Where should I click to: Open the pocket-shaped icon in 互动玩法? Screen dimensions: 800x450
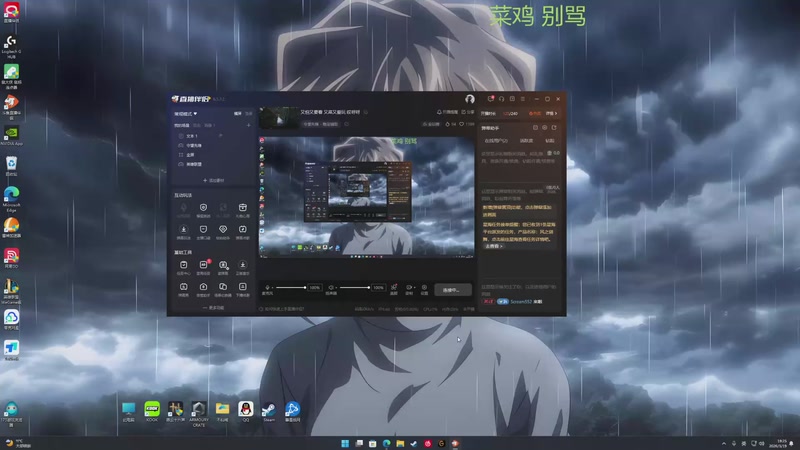point(203,231)
